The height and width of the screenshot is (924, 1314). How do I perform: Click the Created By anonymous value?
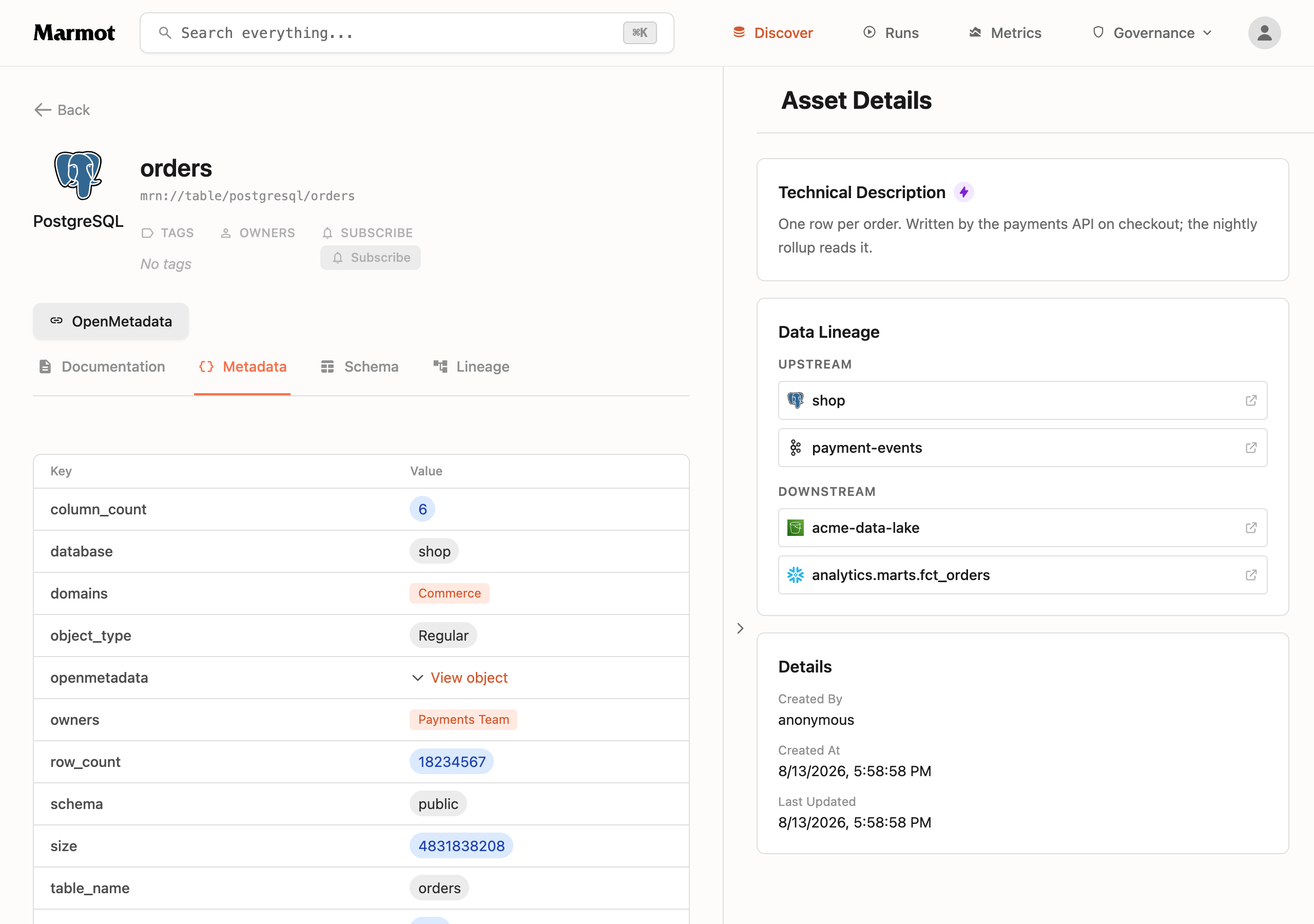(816, 720)
